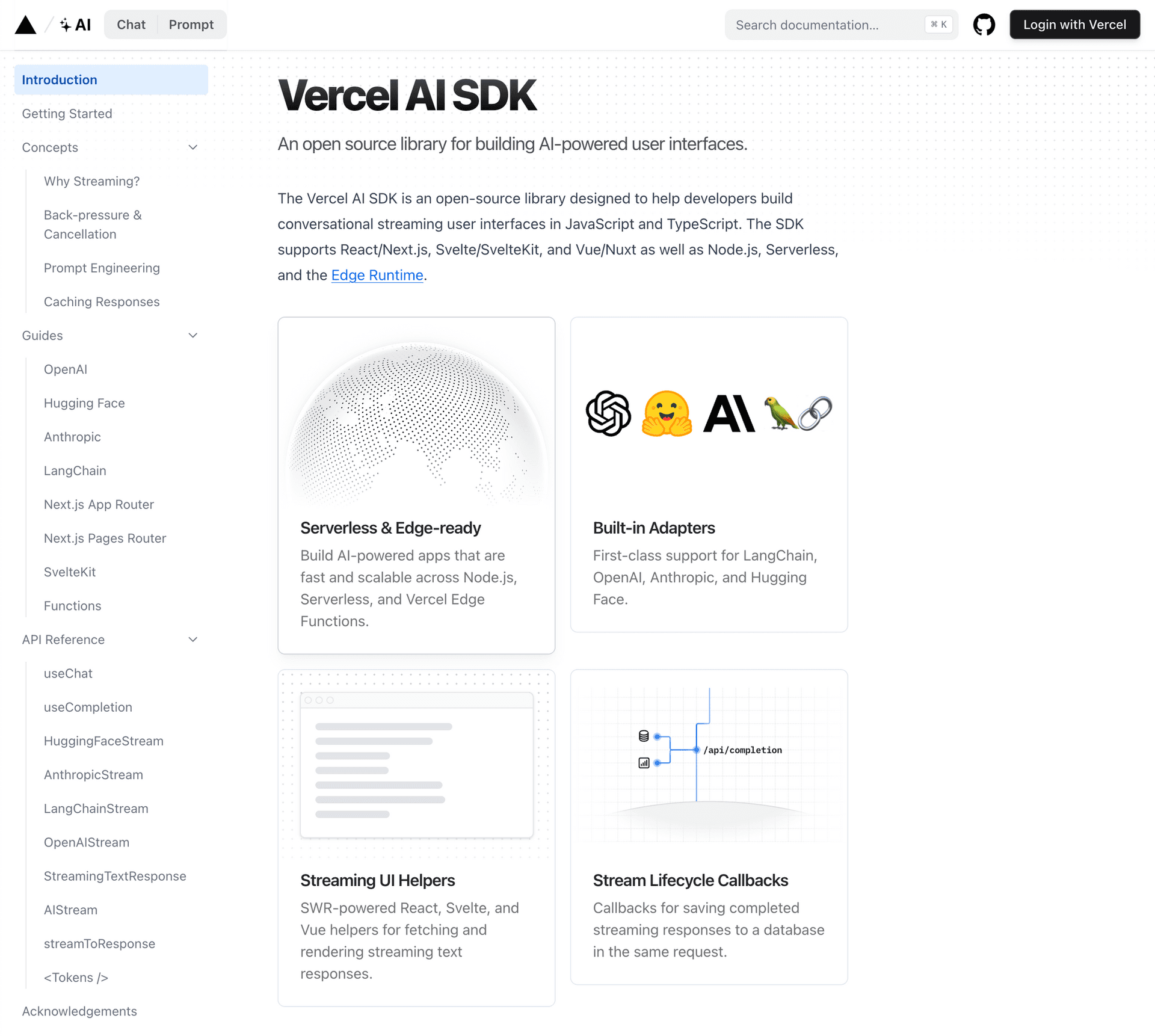Open the GitHub repository icon
Image resolution: width=1155 pixels, height=1036 pixels.
tap(984, 25)
